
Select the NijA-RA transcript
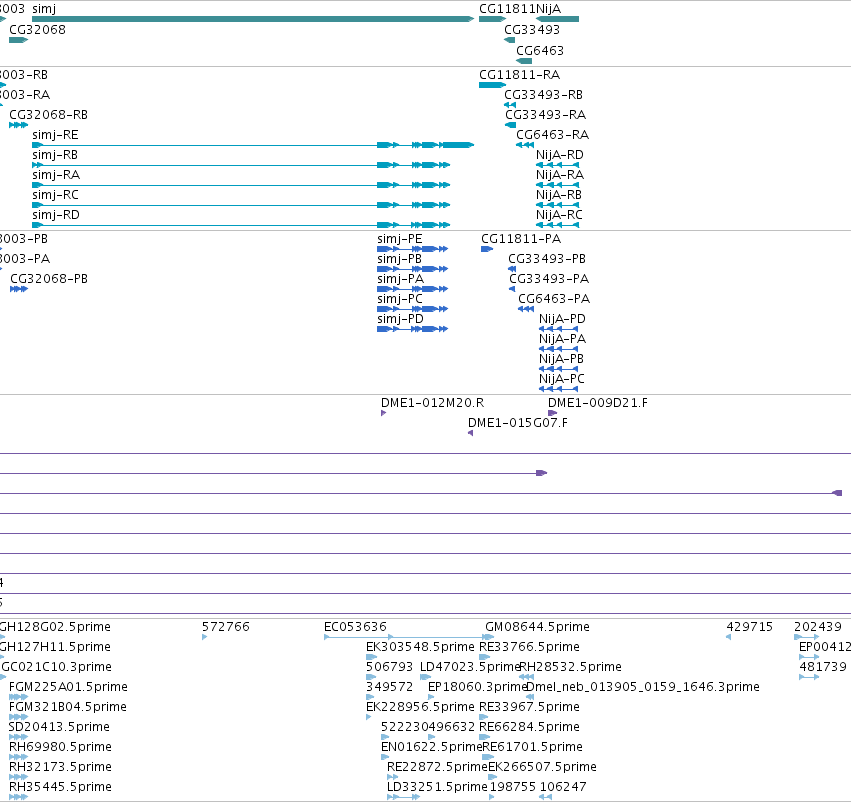click(557, 185)
